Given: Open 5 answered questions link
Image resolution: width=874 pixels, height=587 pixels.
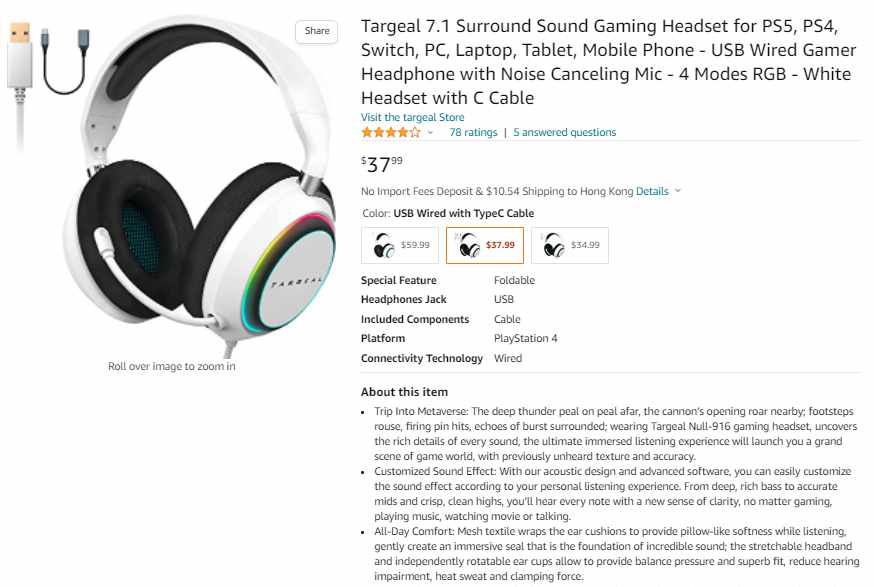Looking at the screenshot, I should point(564,133).
